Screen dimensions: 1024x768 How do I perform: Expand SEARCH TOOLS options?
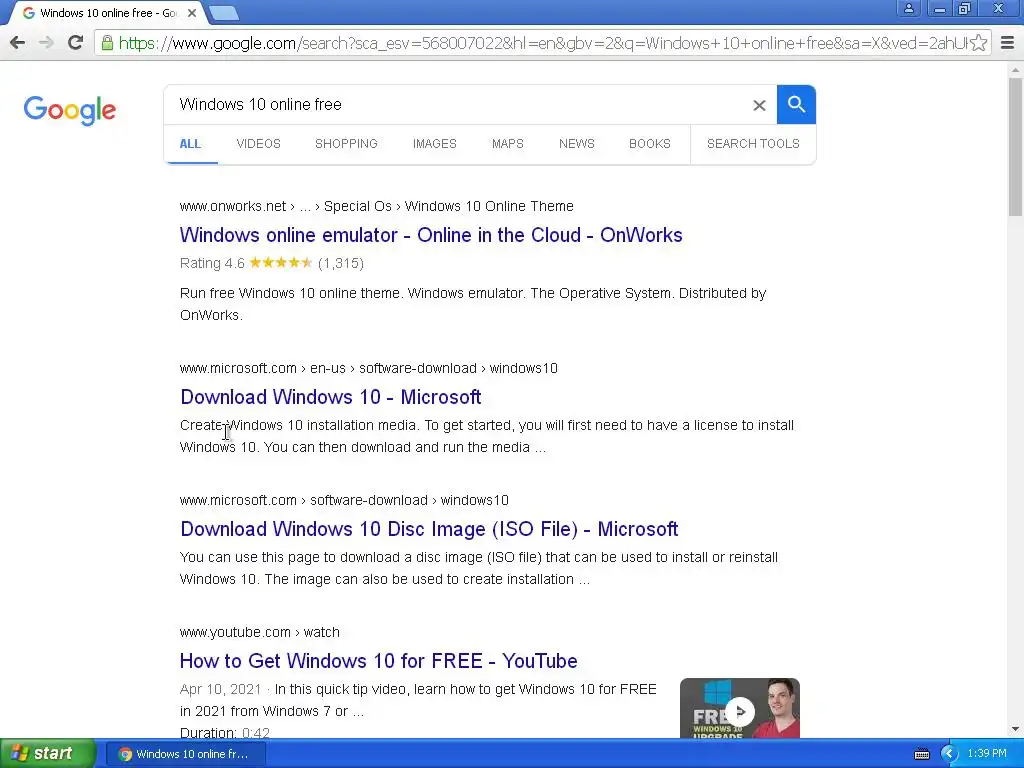click(753, 144)
